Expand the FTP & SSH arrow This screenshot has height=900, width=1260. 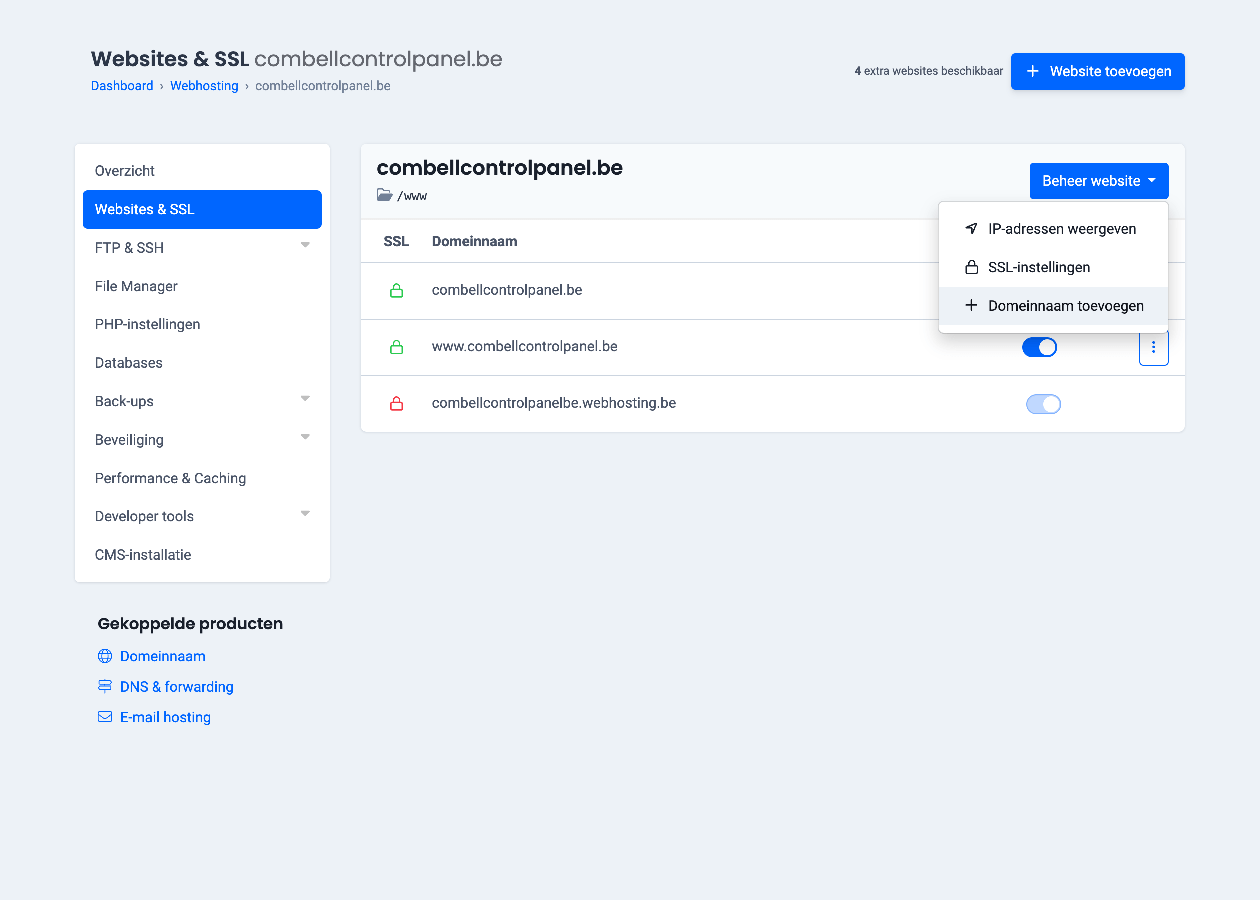[x=305, y=245]
